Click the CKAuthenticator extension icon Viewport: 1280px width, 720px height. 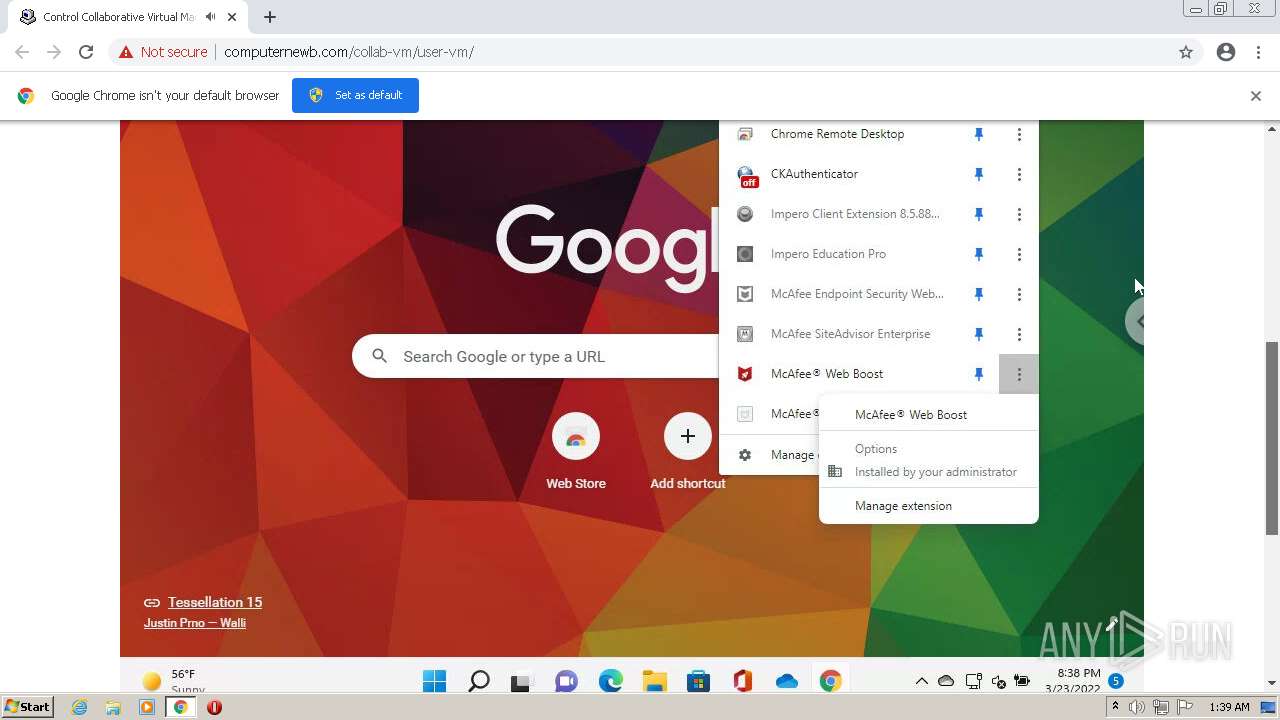746,176
